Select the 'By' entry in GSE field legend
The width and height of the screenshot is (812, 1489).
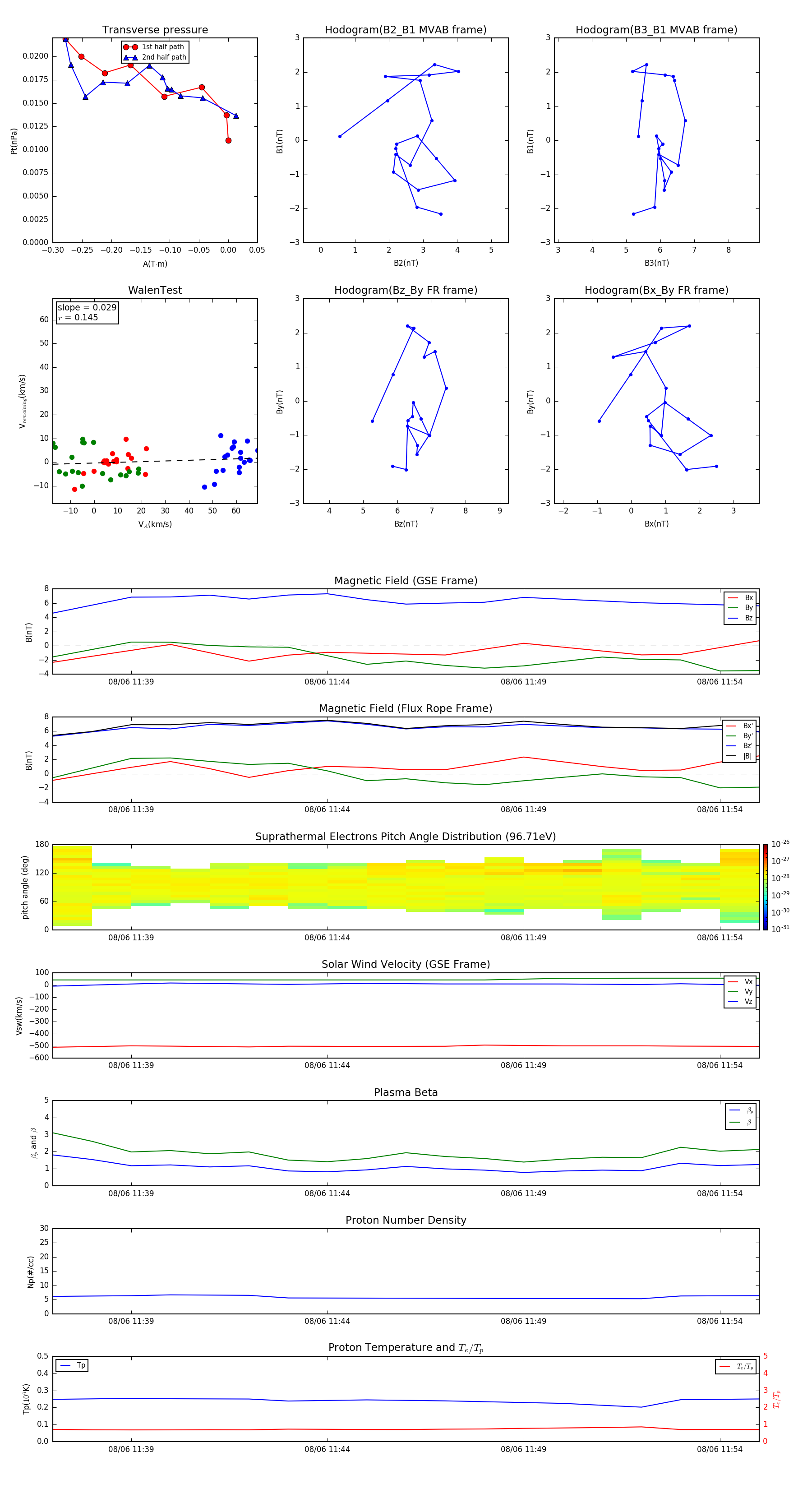[740, 607]
